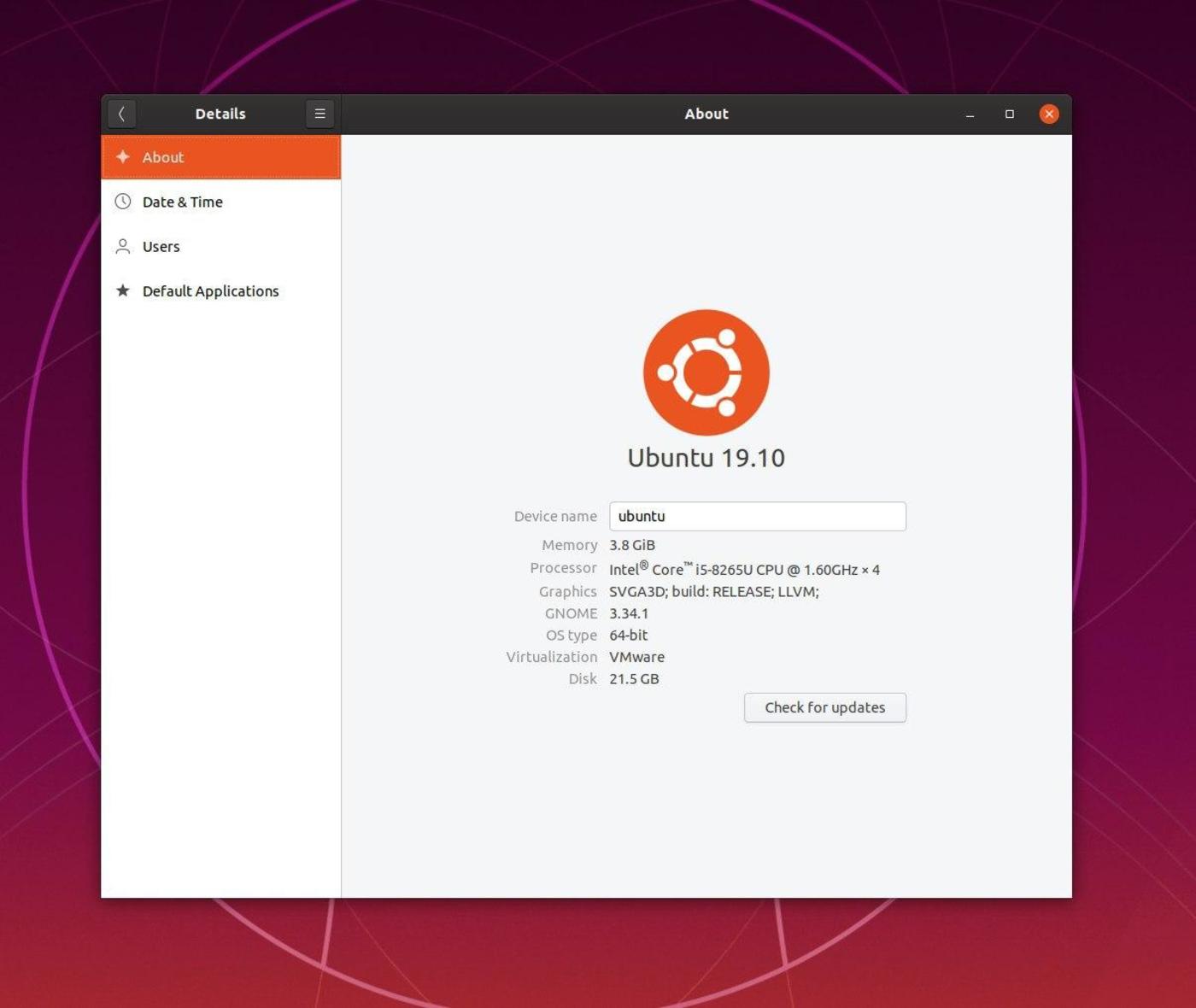Click the Ubuntu 19.10 version label
The height and width of the screenshot is (1008, 1196).
tap(706, 457)
